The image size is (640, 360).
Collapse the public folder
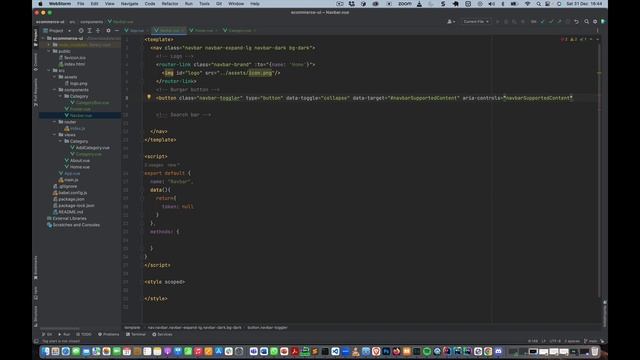coord(49,51)
